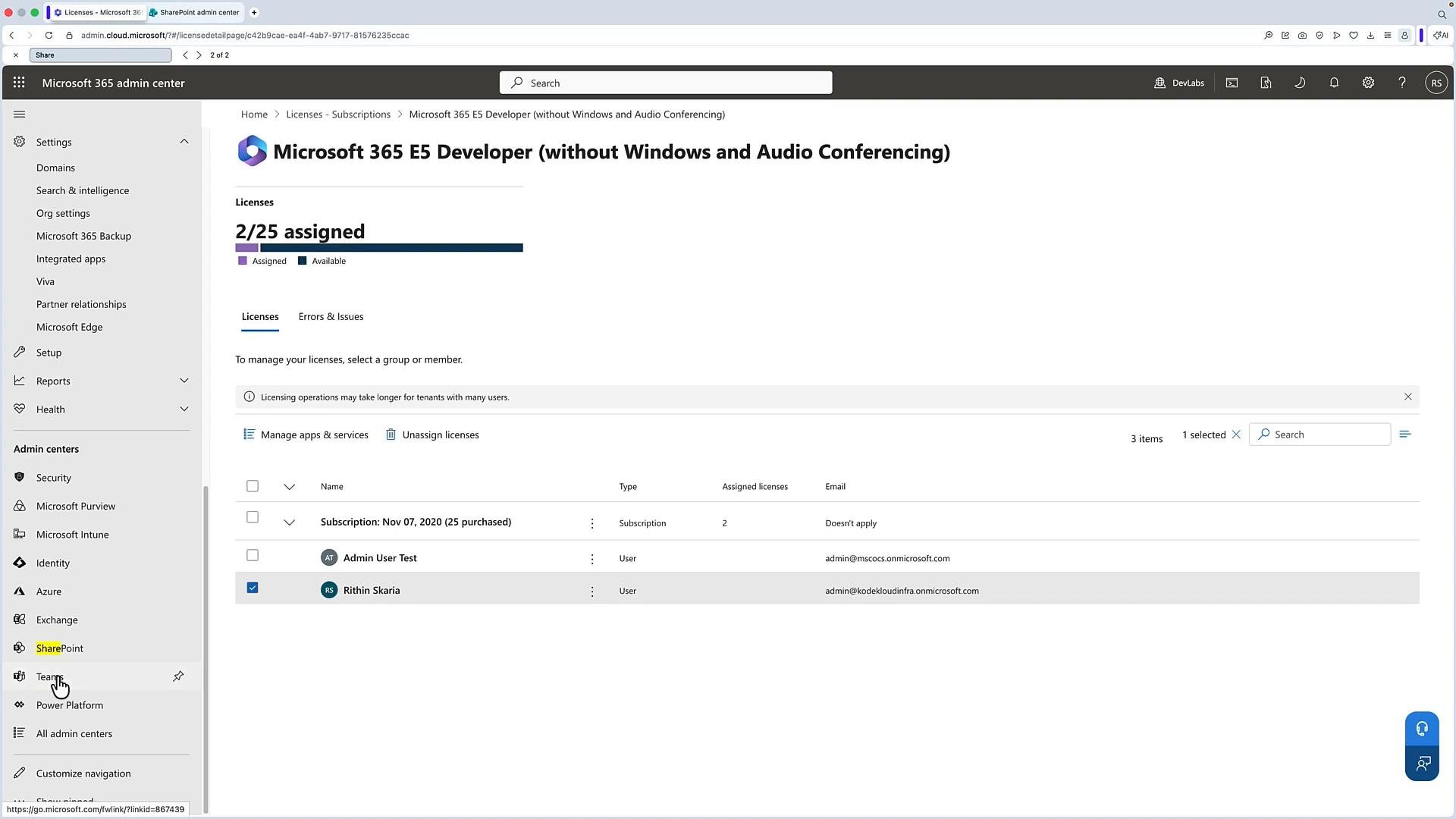
Task: Open feedback chat floating button
Action: pos(1422,764)
